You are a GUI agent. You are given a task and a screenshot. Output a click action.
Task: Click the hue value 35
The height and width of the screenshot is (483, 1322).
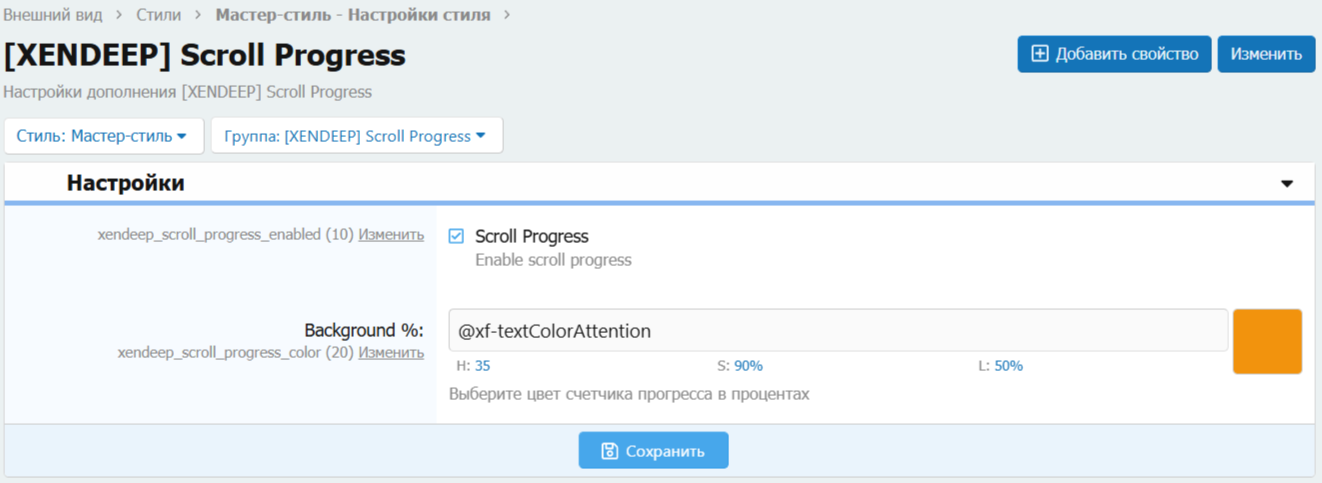tap(482, 366)
